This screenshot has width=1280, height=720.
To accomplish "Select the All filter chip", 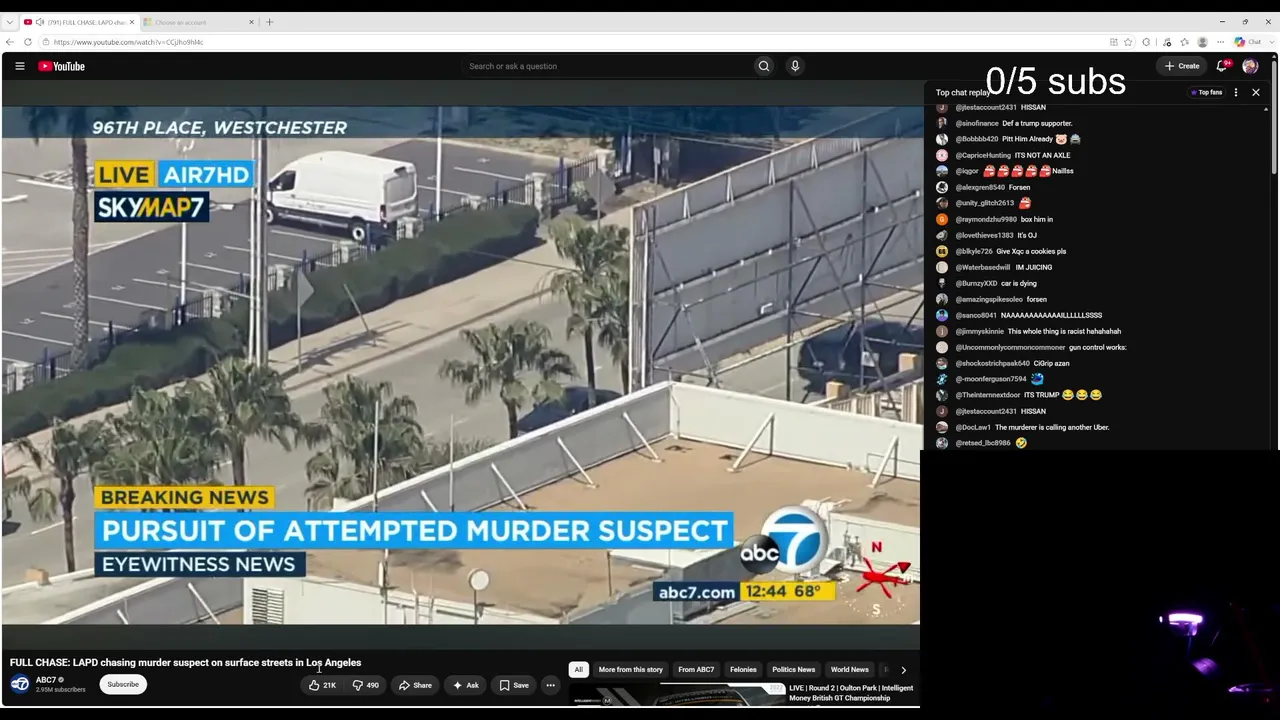I will (578, 670).
